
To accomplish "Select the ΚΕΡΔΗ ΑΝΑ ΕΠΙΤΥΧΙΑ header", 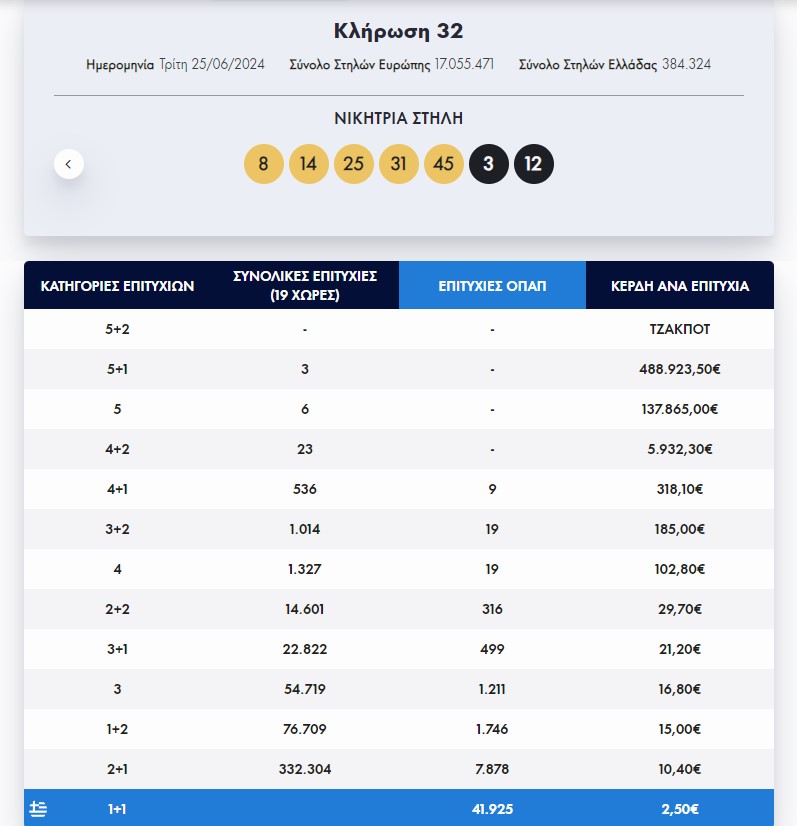I will point(681,284).
